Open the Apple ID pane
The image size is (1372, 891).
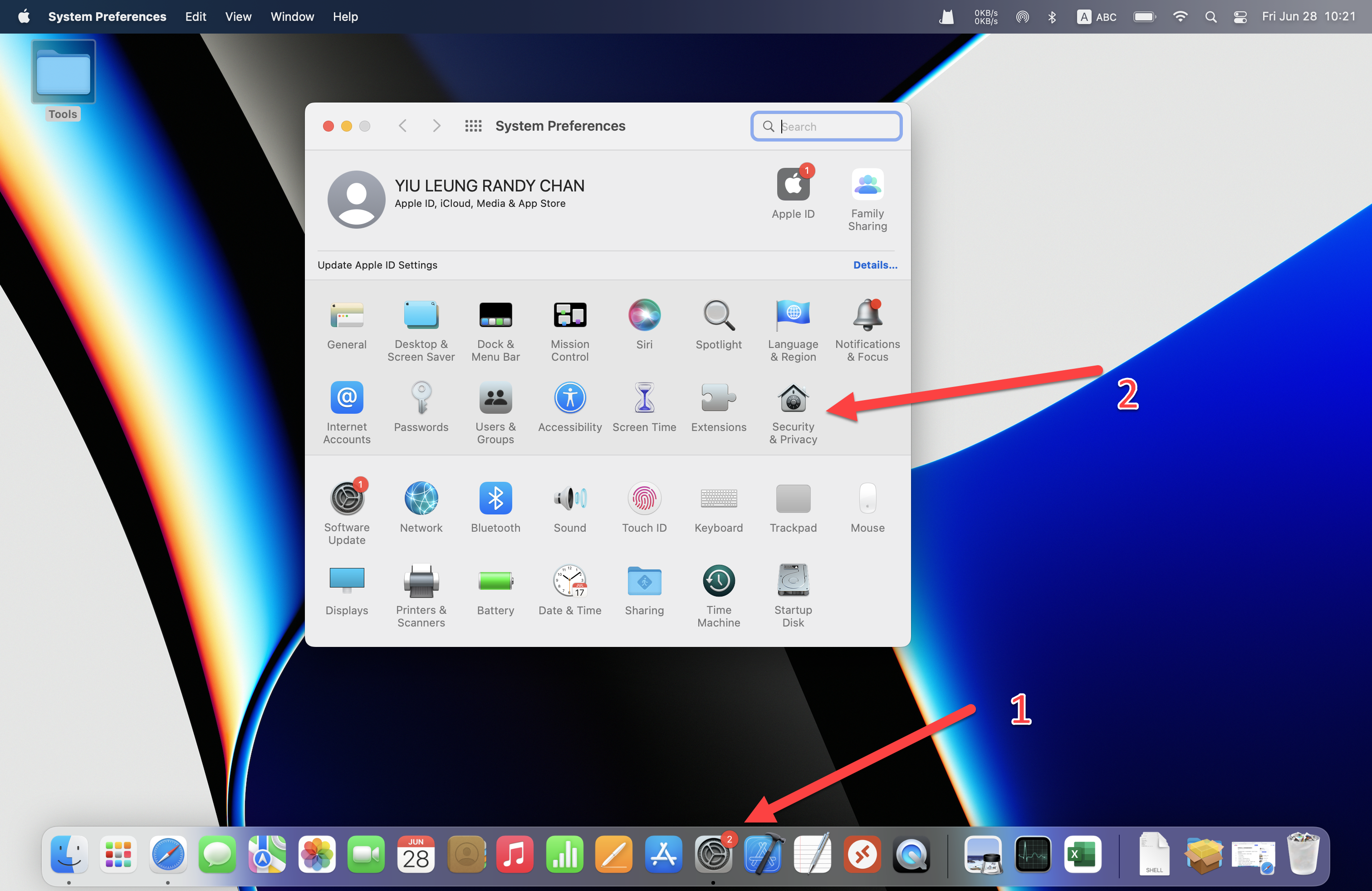pos(793,186)
